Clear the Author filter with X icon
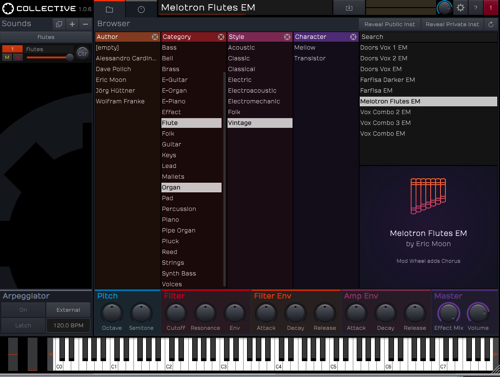500x377 pixels. (155, 37)
